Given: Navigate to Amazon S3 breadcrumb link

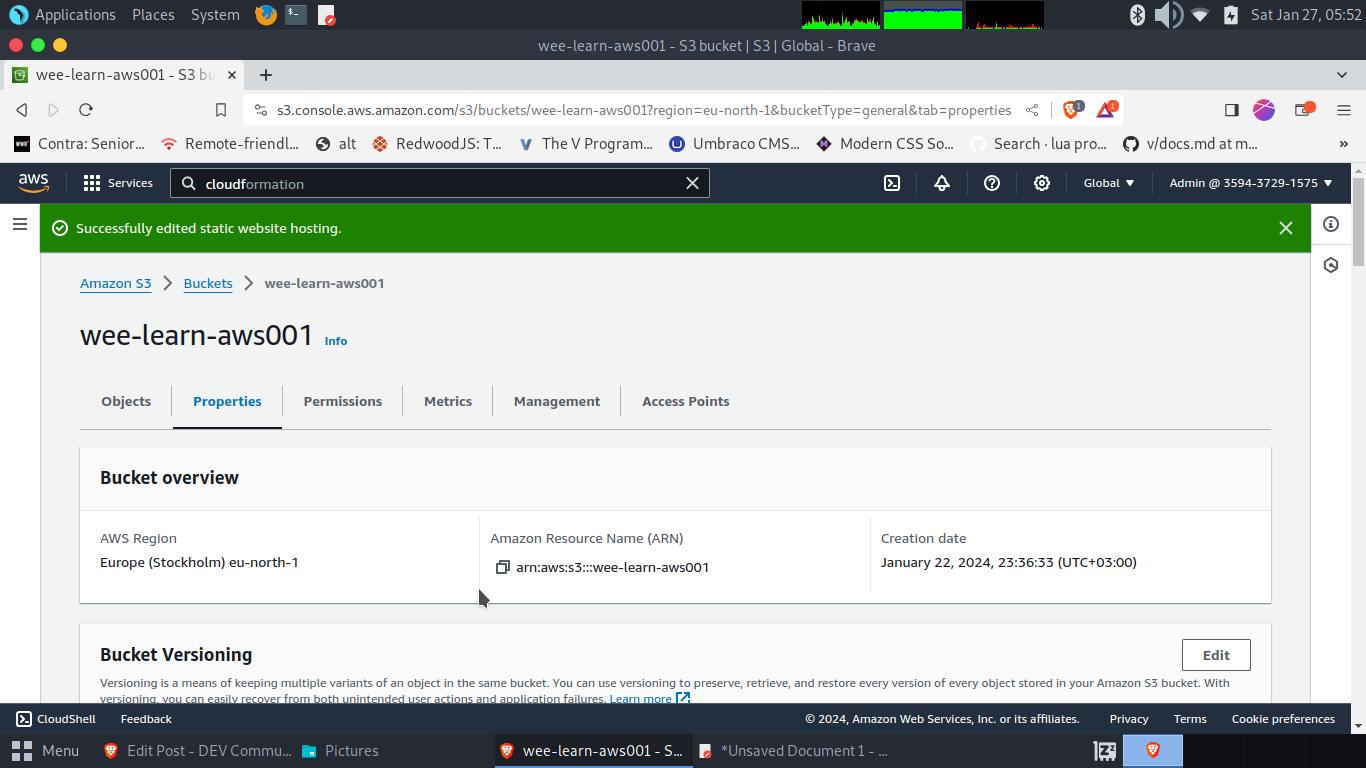Looking at the screenshot, I should pos(116,283).
